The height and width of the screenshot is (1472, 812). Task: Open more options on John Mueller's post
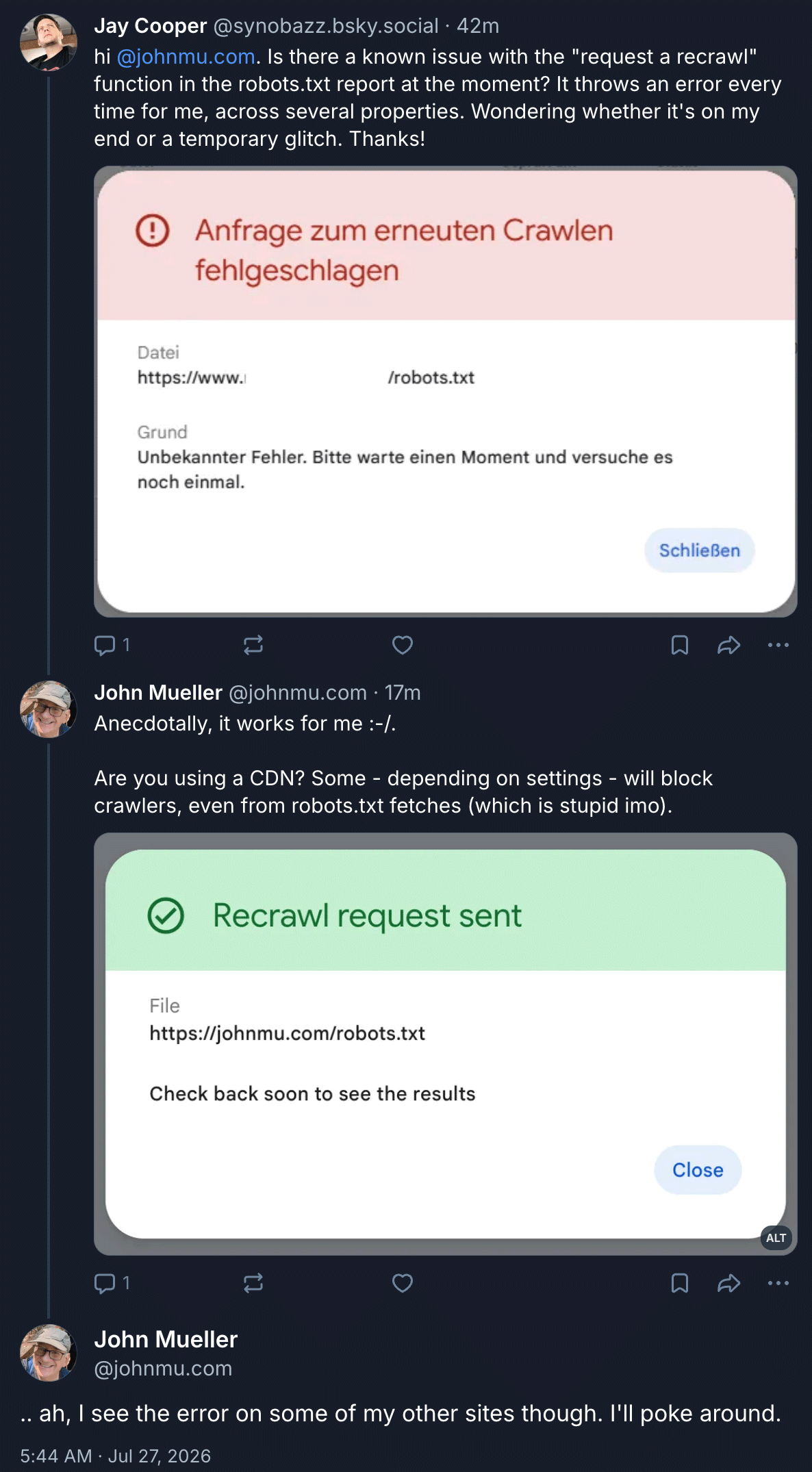(x=778, y=1283)
